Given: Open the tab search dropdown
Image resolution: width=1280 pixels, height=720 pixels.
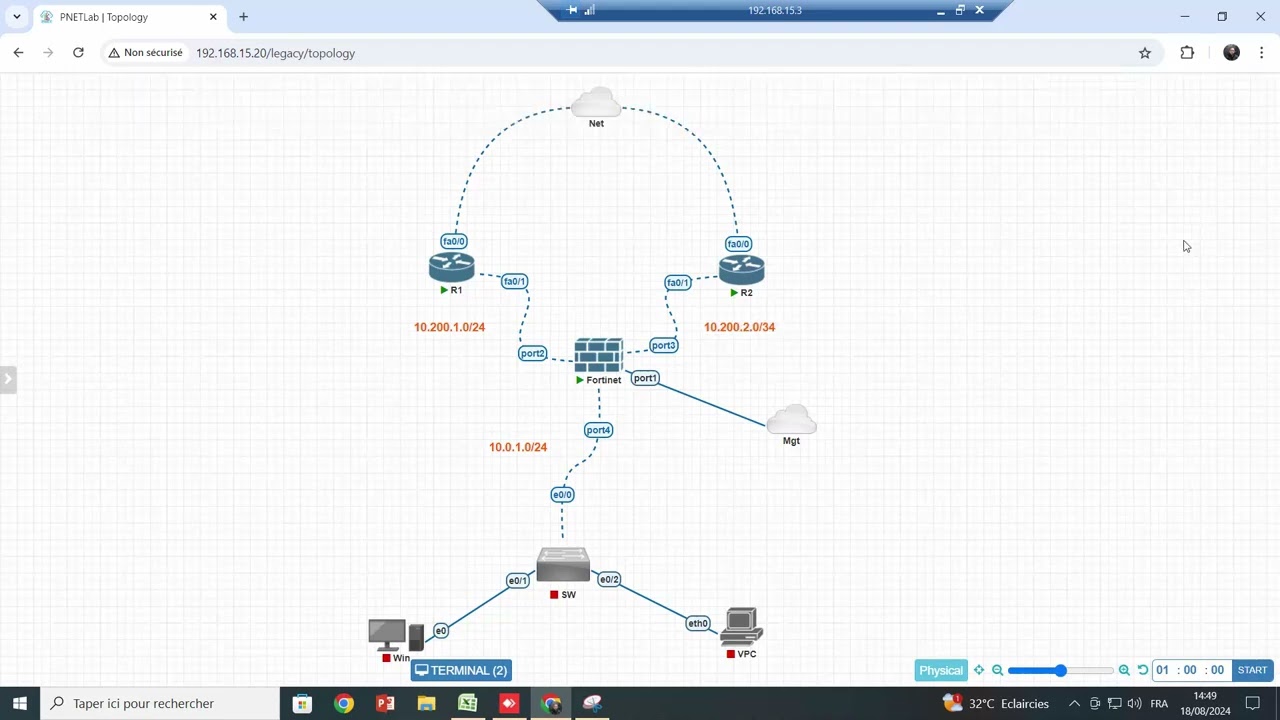Looking at the screenshot, I should 17,17.
